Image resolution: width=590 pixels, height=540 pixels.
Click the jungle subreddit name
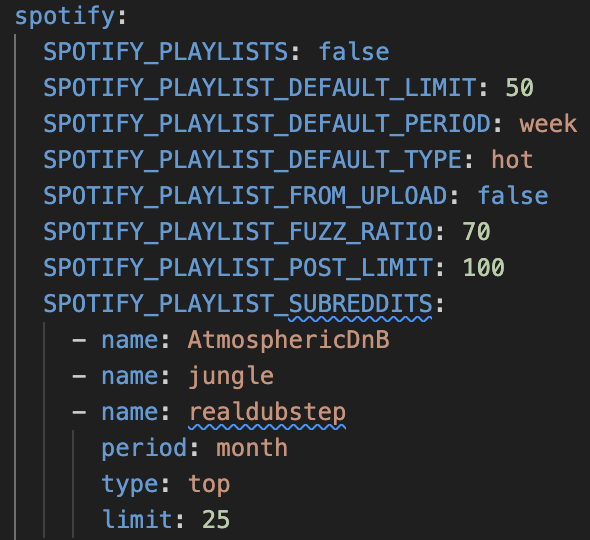[x=231, y=376]
